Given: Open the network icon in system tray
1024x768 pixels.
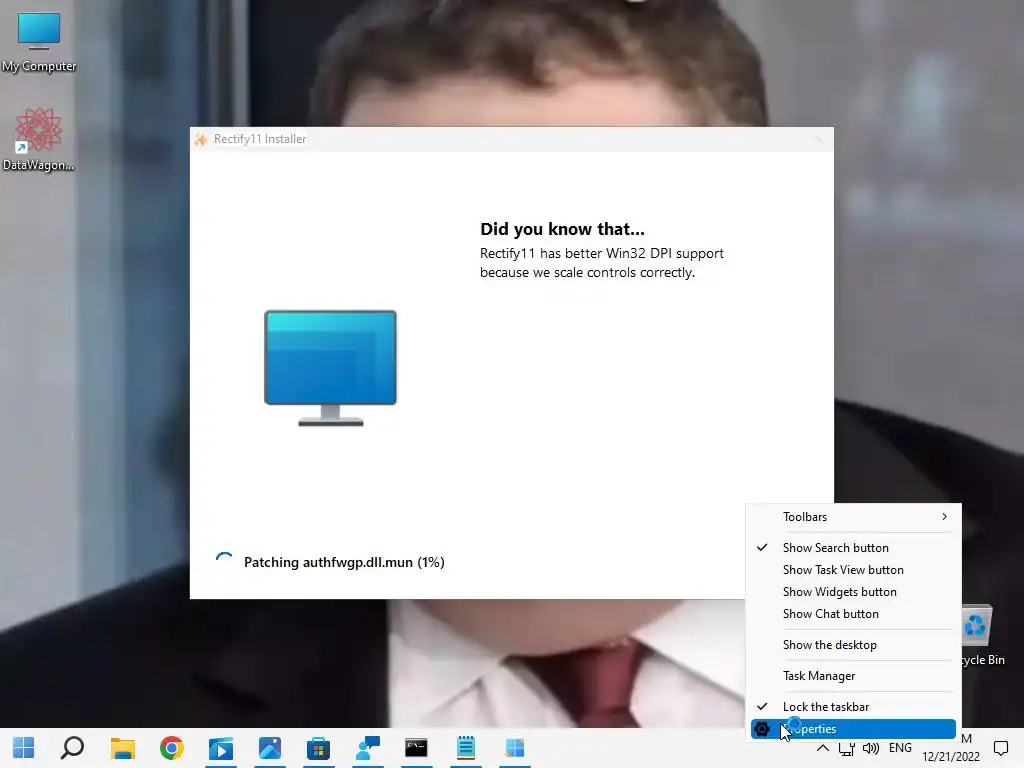Looking at the screenshot, I should (x=846, y=748).
